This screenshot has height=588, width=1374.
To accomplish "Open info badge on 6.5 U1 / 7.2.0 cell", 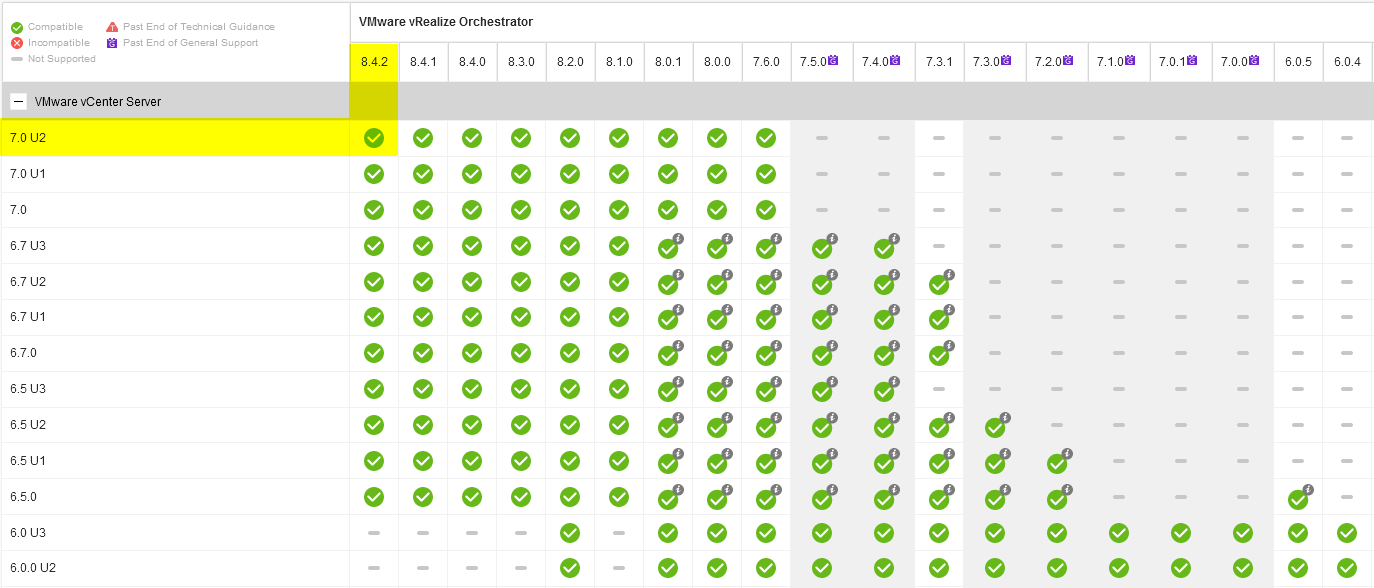I will [x=1067, y=454].
